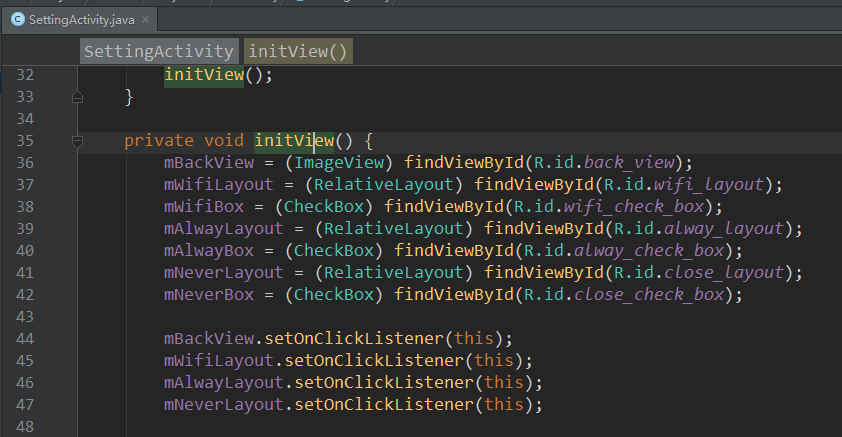Viewport: 842px width, 437px height.
Task: Click the initView() call on line 32
Action: pyautogui.click(x=204, y=75)
